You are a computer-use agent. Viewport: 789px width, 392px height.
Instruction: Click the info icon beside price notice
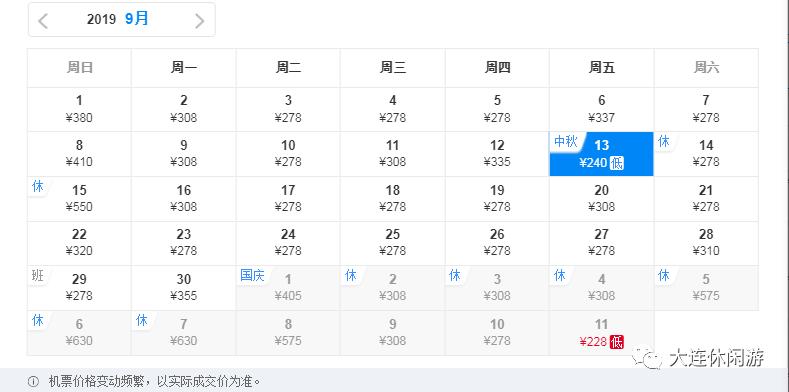coord(33,381)
